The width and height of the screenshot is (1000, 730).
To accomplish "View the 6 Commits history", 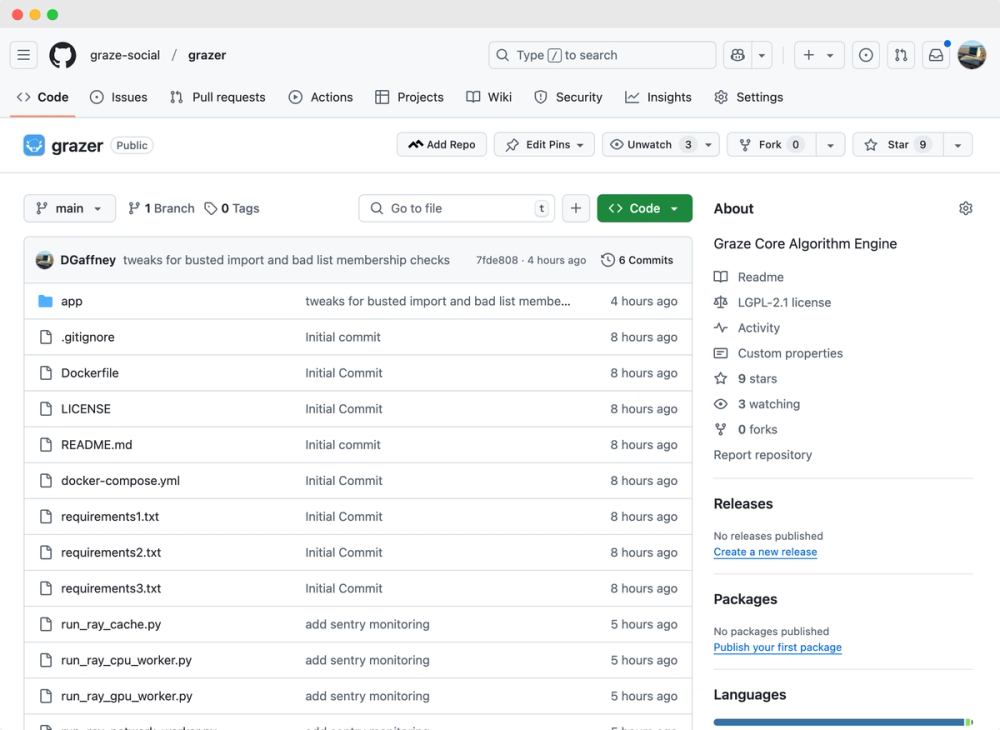I will click(637, 260).
